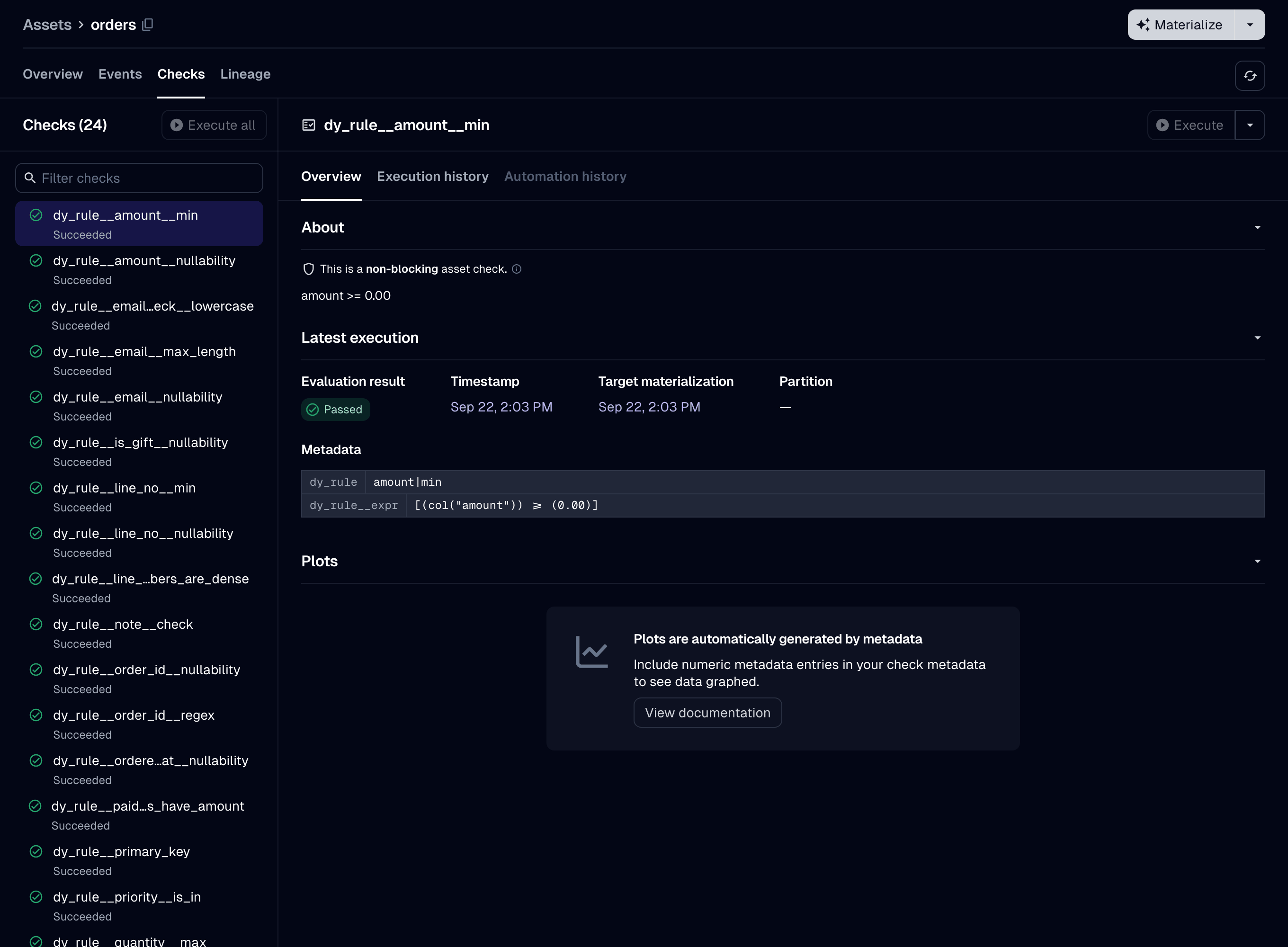Open the Lineage tab
This screenshot has width=1288, height=947.
(245, 74)
